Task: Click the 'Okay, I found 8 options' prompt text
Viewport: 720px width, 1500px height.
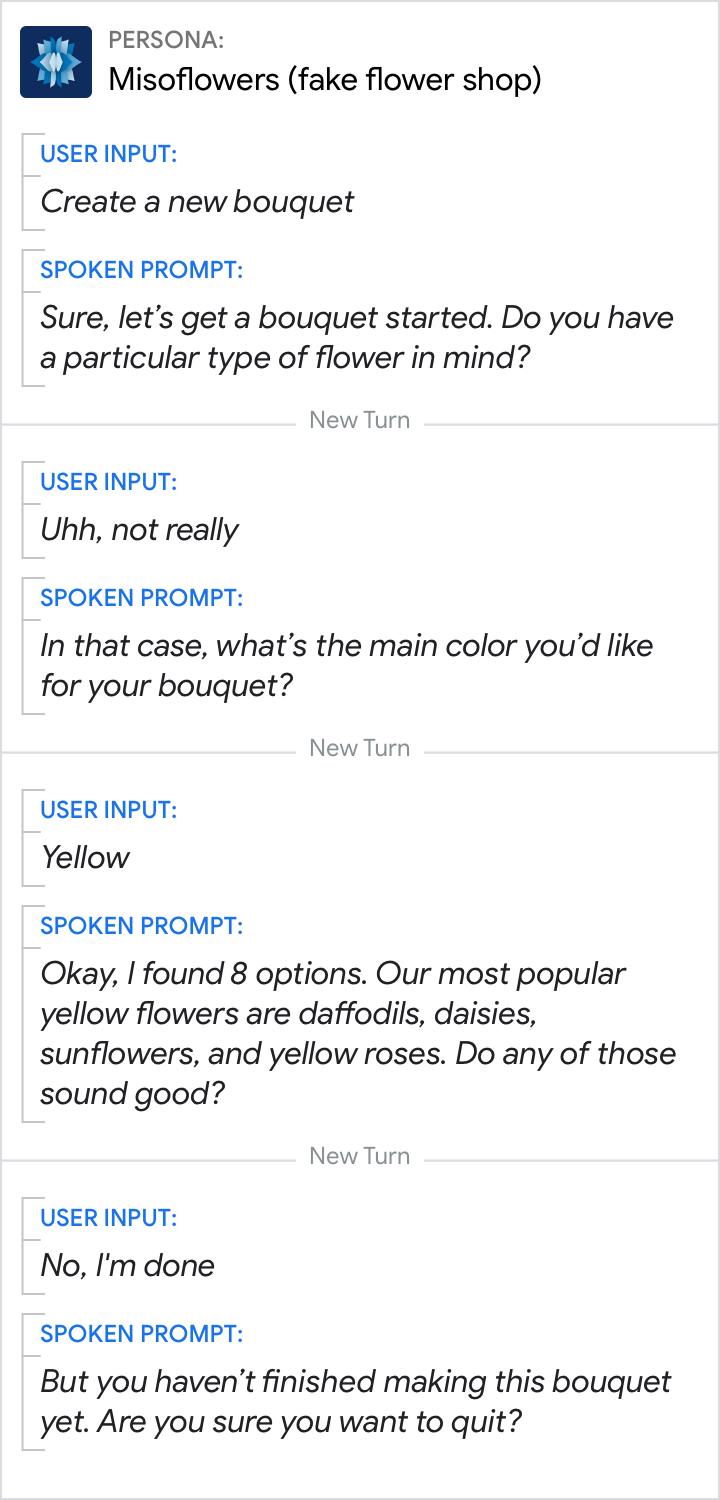Action: (357, 1034)
